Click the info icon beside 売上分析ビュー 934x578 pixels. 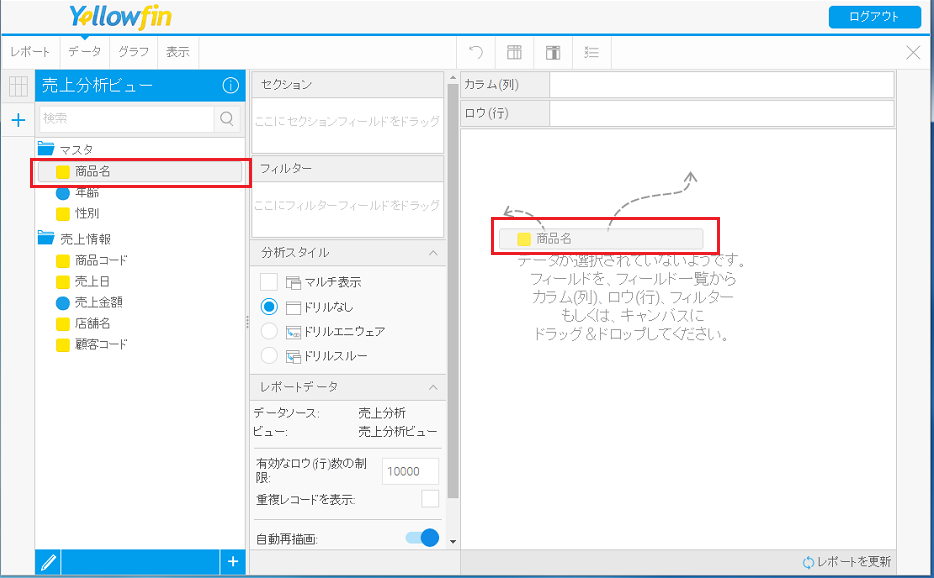230,87
